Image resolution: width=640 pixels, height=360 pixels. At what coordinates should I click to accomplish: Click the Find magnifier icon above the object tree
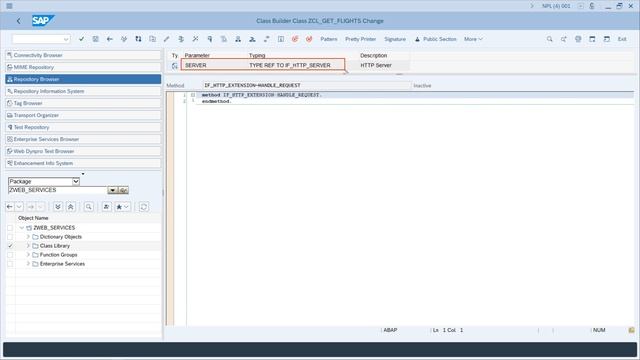click(89, 207)
